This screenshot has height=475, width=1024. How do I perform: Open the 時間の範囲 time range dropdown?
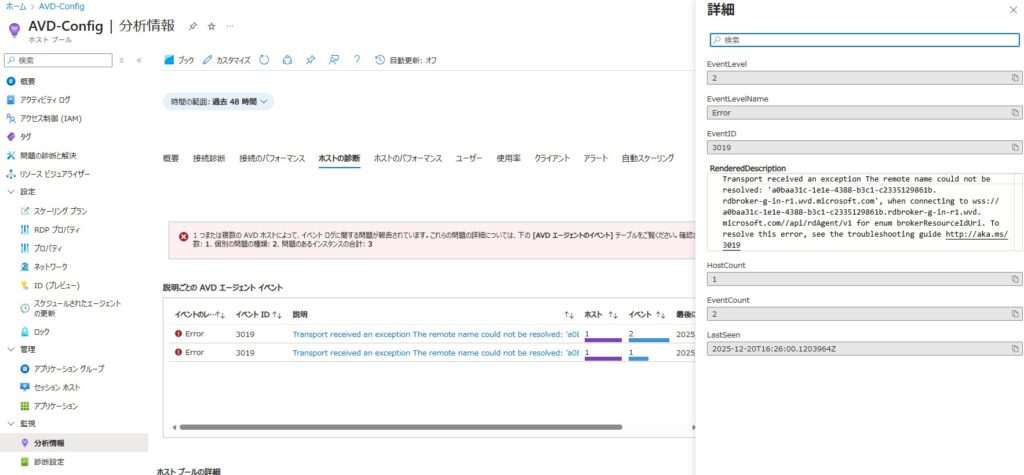[x=218, y=101]
